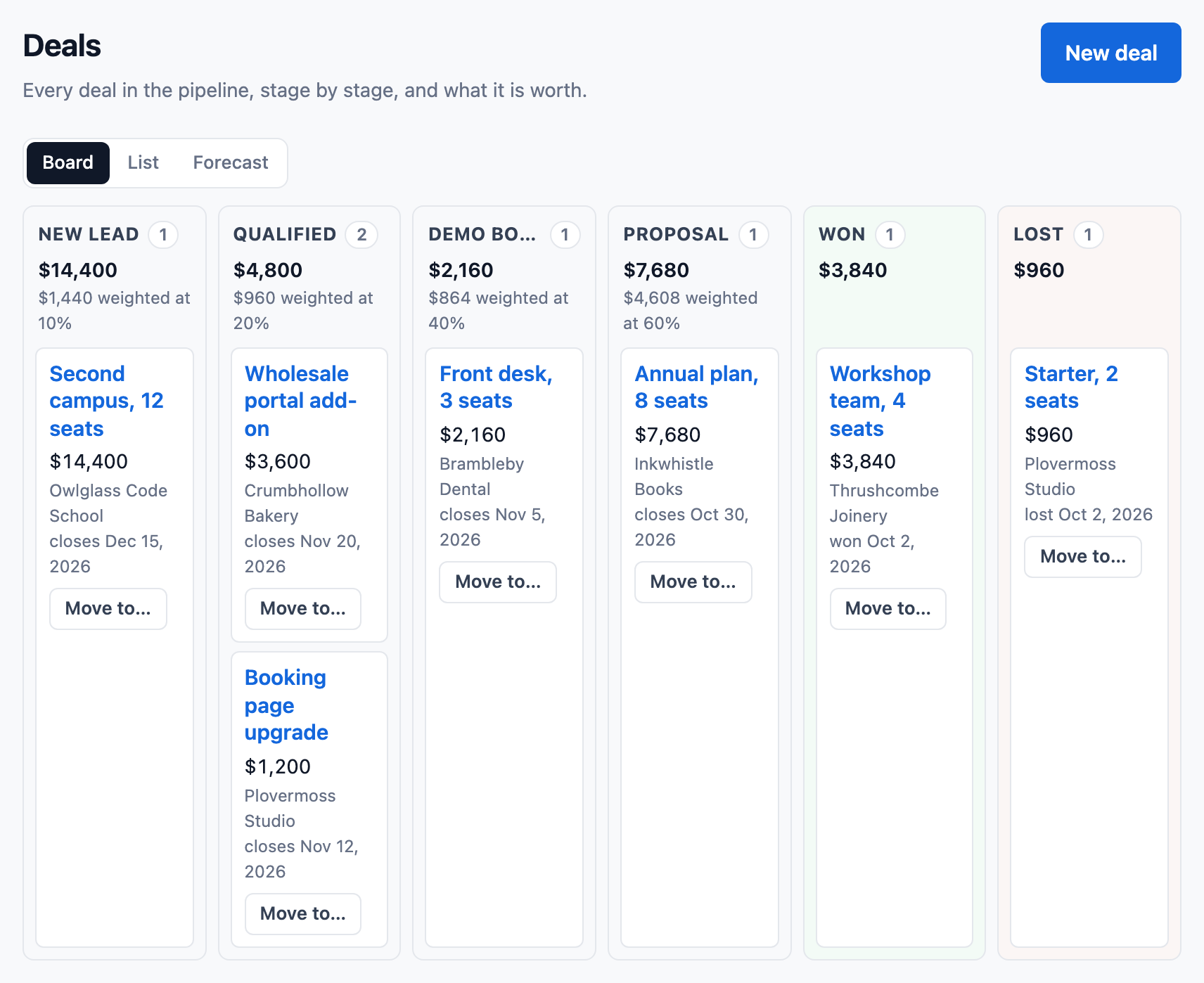Click 'lost Oct 2, 2026' date text

coord(1089,515)
